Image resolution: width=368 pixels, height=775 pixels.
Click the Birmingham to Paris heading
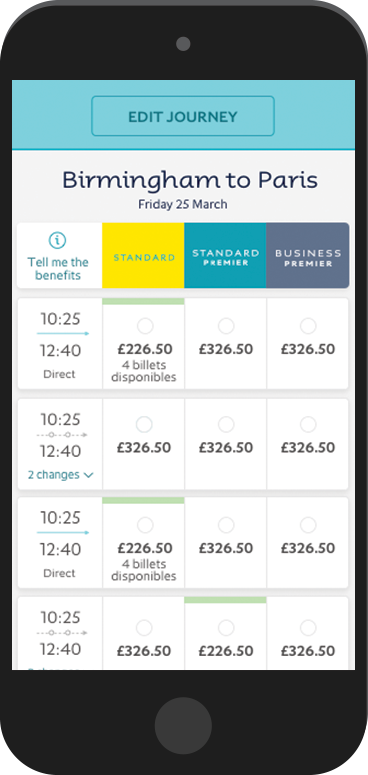coord(190,180)
